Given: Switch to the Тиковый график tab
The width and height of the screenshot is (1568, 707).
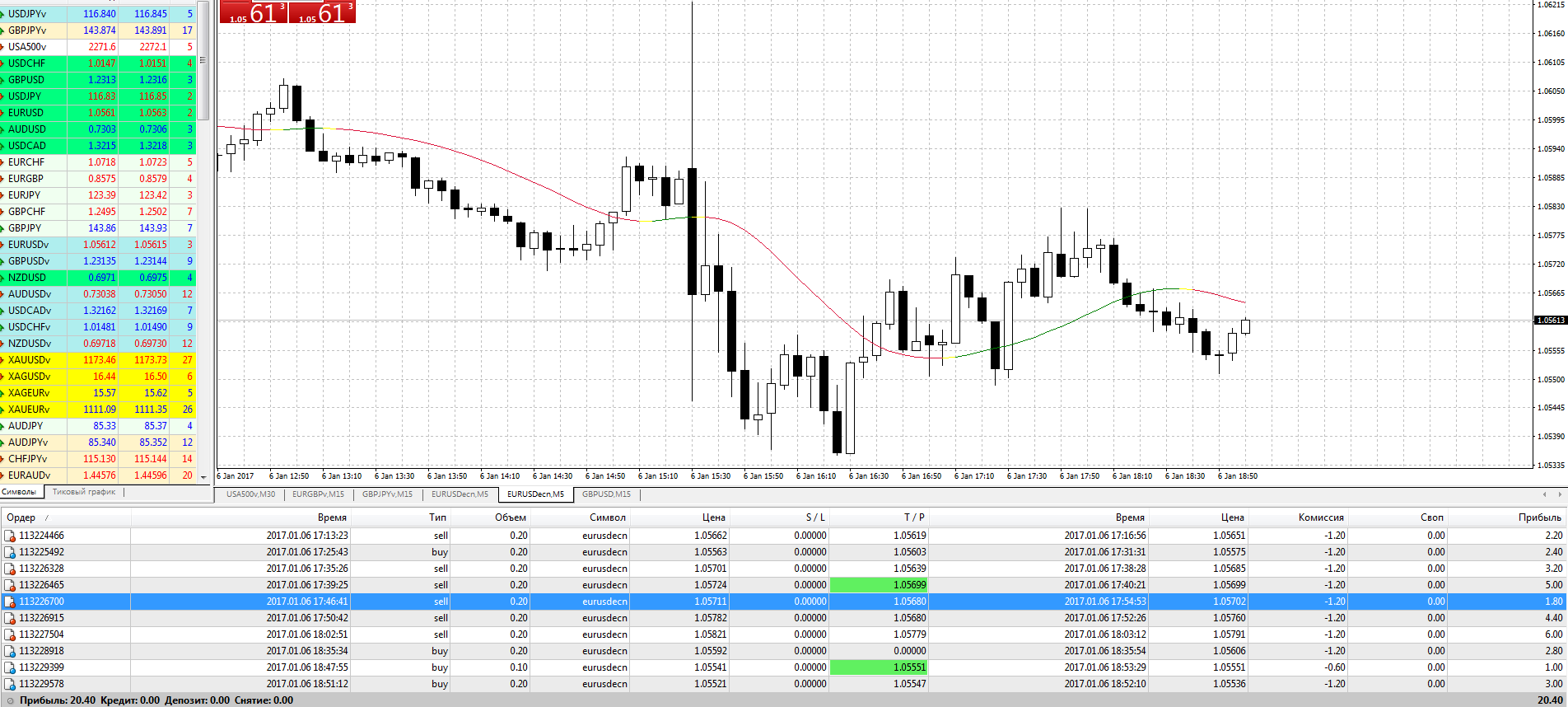Looking at the screenshot, I should [x=84, y=492].
